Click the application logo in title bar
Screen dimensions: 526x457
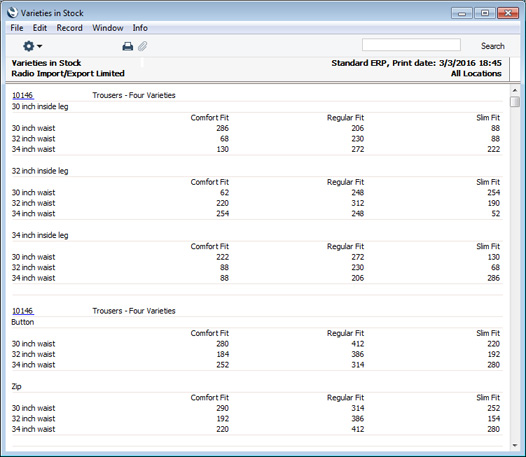point(12,13)
